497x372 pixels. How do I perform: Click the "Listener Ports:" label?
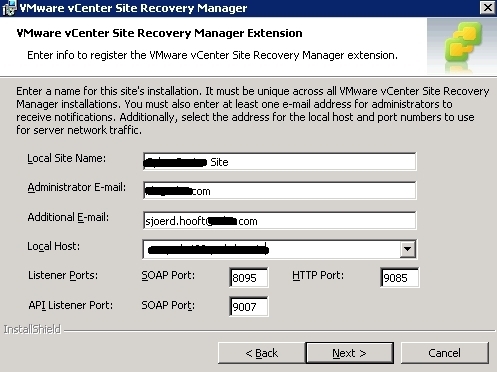(63, 275)
